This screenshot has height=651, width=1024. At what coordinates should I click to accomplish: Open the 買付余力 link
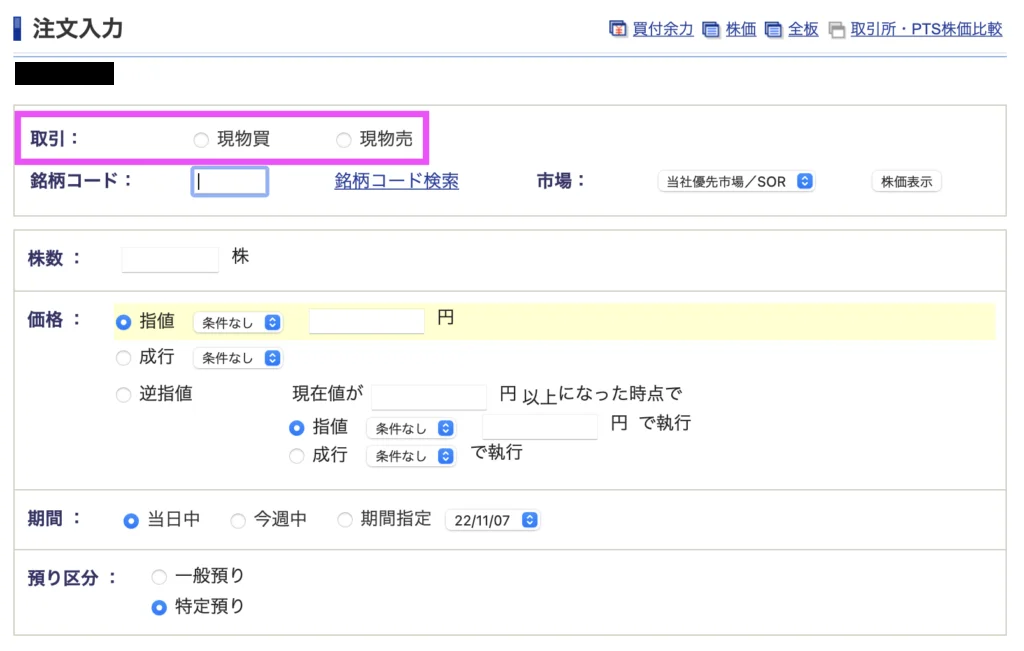click(663, 29)
